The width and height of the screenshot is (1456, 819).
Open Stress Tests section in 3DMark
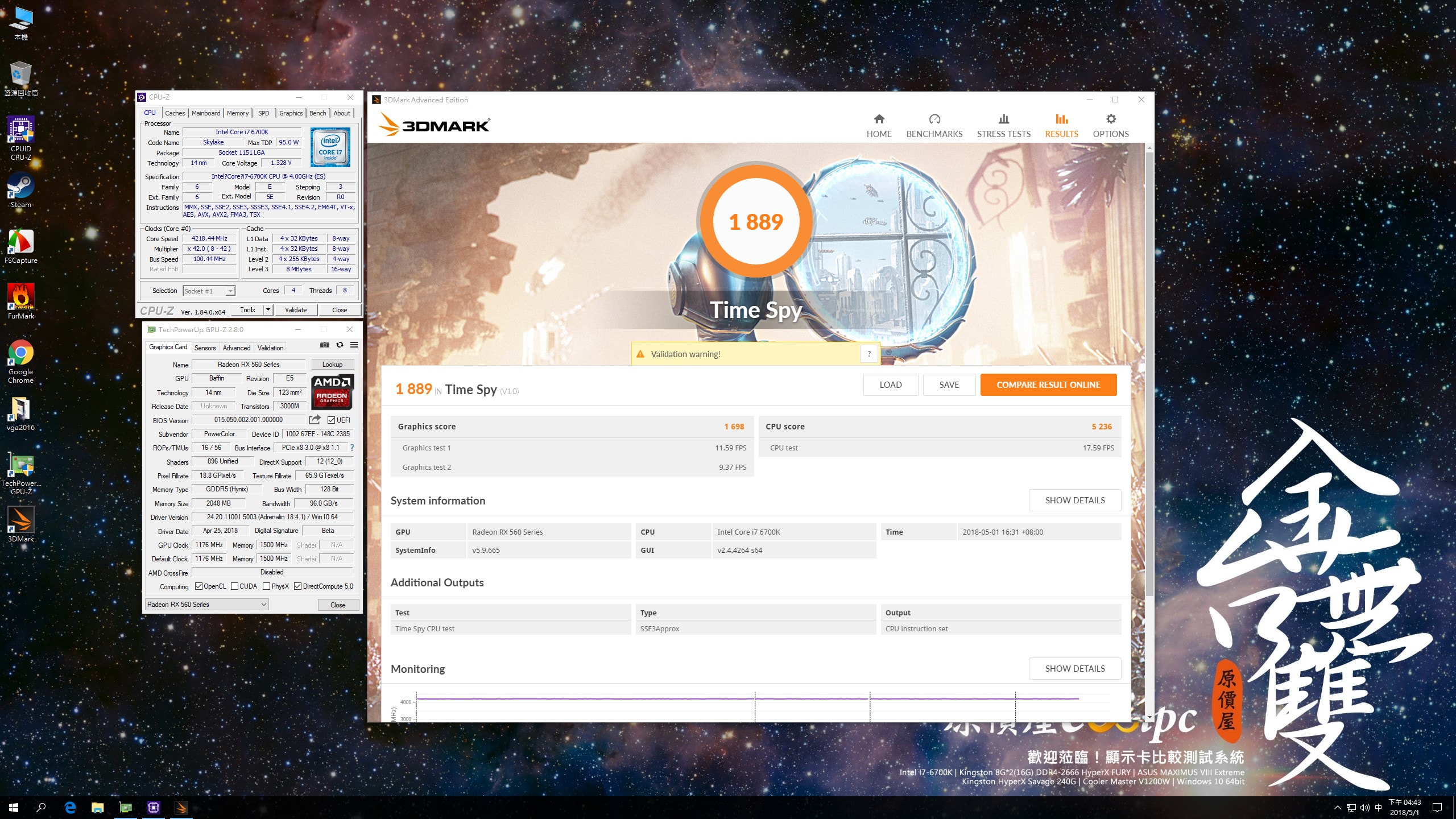(x=1003, y=126)
